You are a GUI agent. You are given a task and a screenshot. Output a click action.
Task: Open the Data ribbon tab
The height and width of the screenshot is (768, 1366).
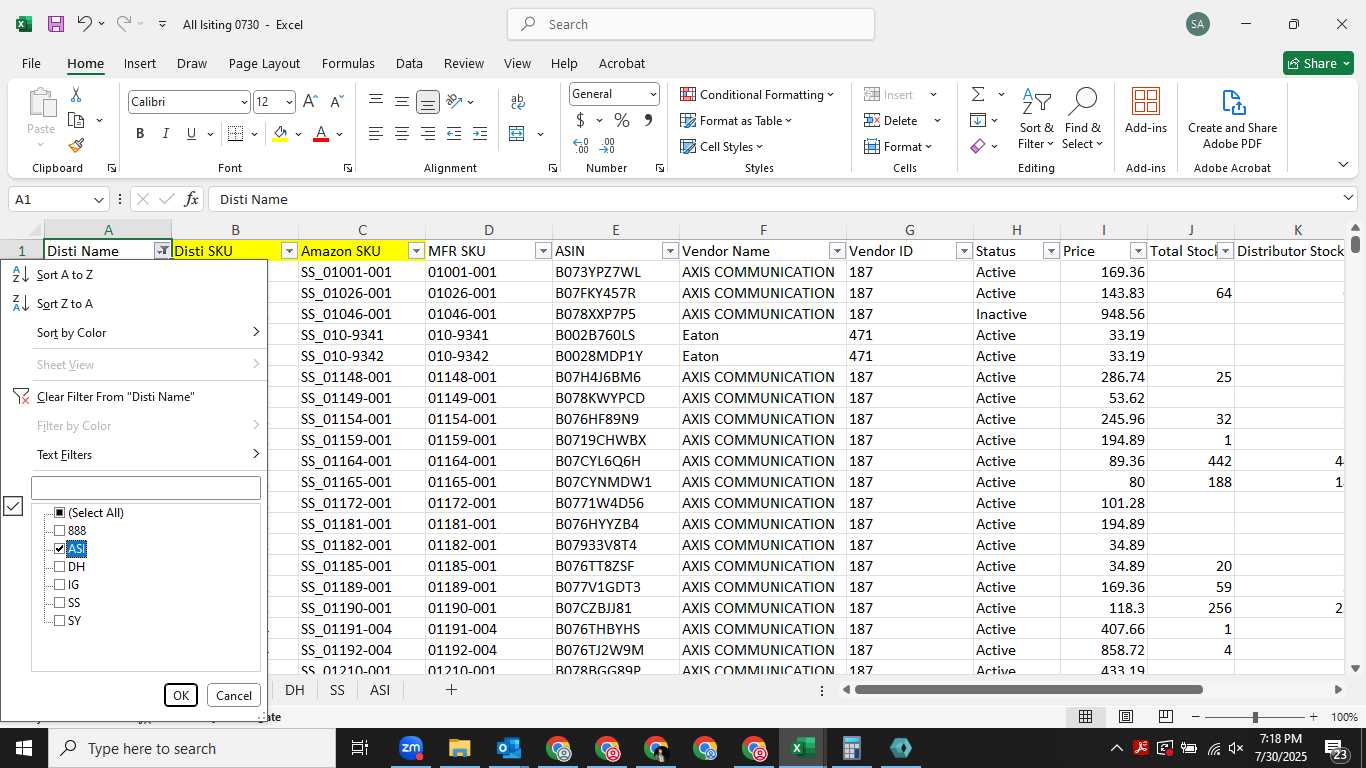pos(409,63)
